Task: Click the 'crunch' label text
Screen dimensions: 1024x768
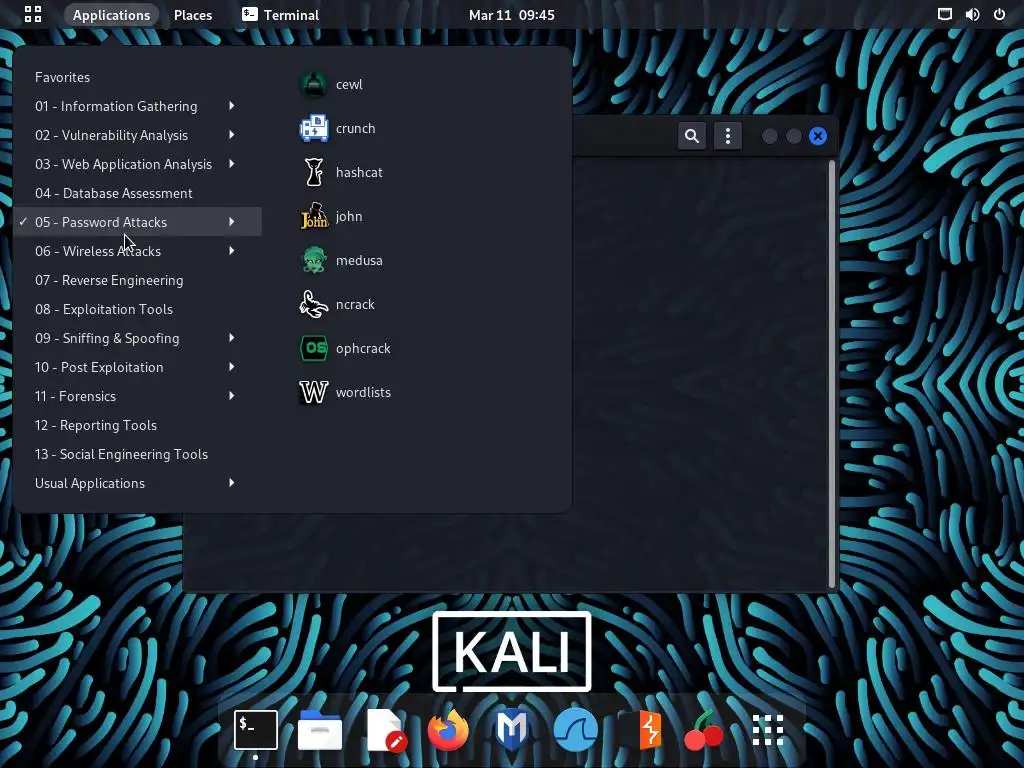Action: [x=355, y=129]
